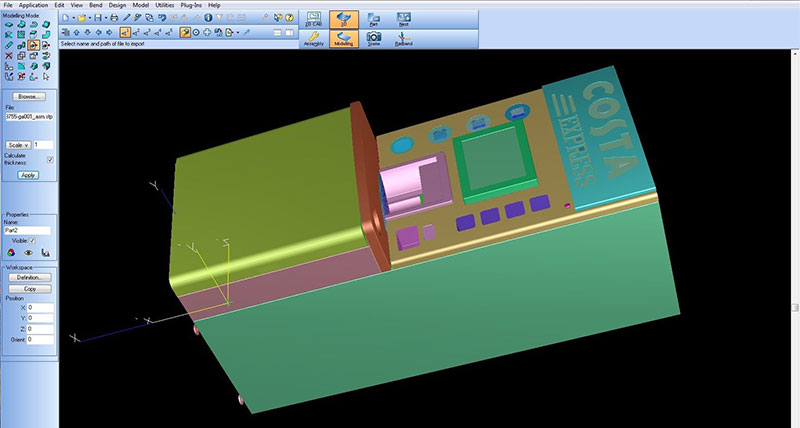
Task: Uncheck the Visible checkbox in Properties
Action: coord(33,241)
